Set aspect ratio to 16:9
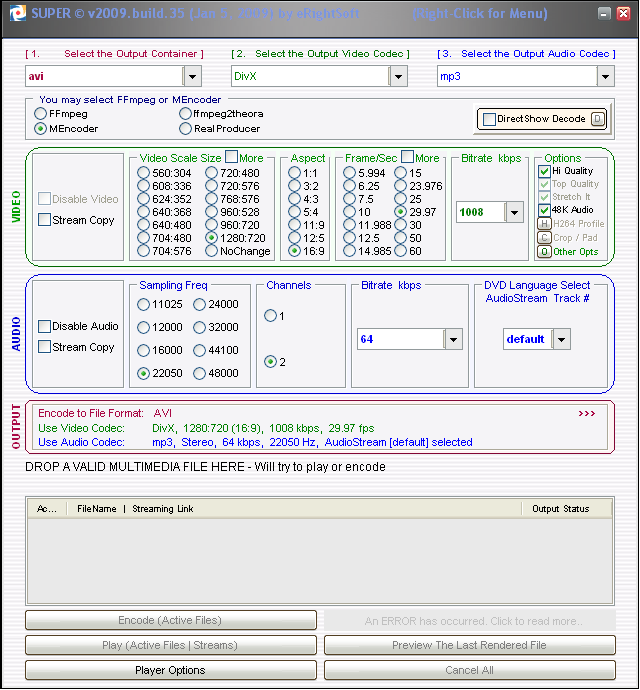Screen dimensions: 640x690 click(x=294, y=251)
